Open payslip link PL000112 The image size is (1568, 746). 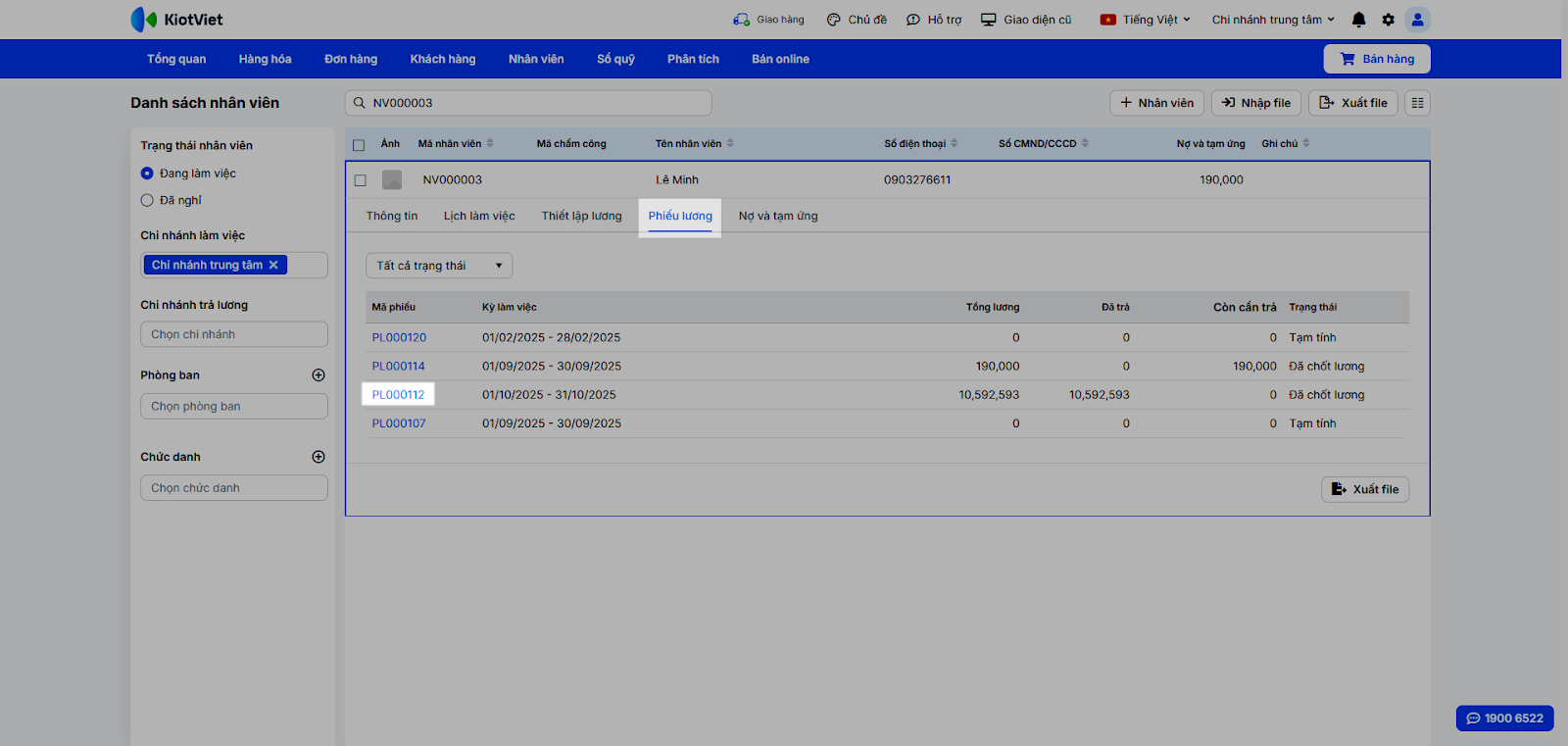[x=398, y=395]
